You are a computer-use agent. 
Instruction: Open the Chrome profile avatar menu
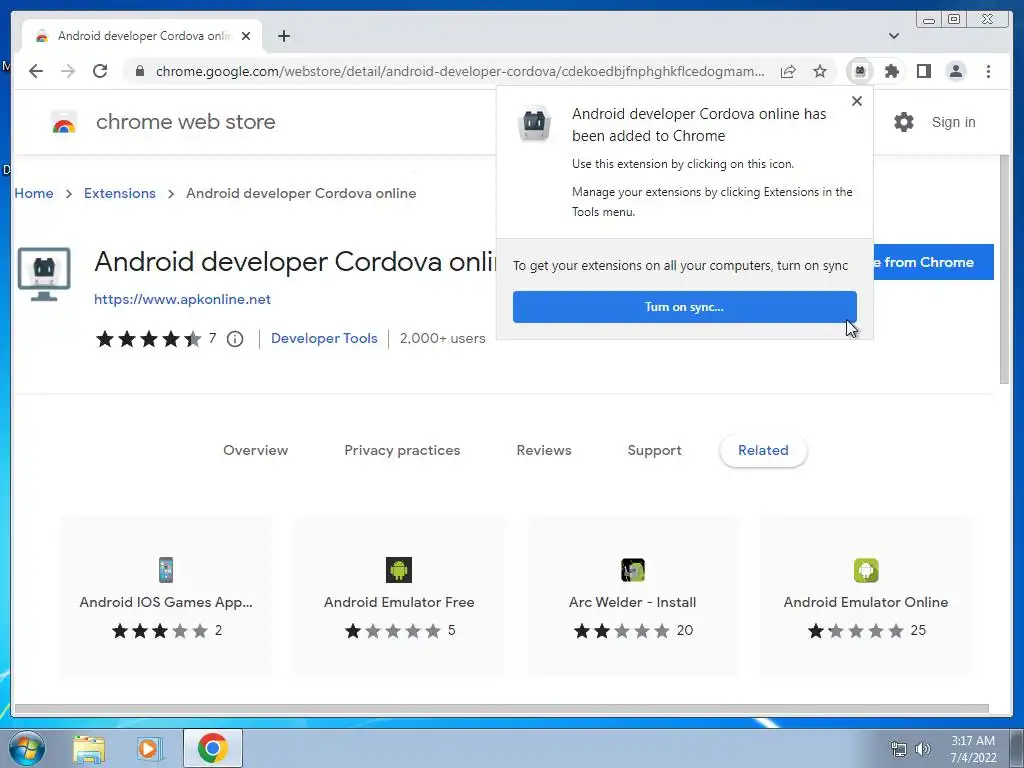[x=955, y=71]
